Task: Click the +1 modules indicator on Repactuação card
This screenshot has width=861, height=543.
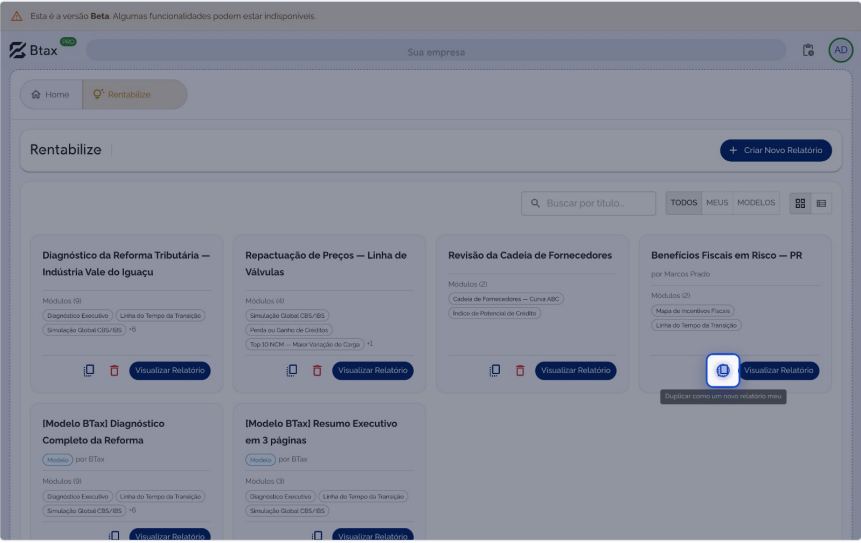Action: click(370, 344)
